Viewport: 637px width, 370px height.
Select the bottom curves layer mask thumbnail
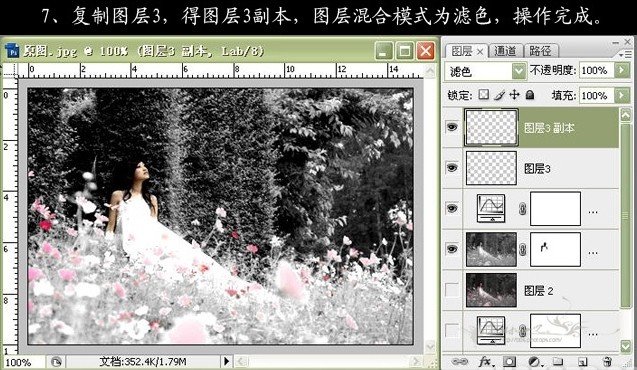tap(555, 331)
